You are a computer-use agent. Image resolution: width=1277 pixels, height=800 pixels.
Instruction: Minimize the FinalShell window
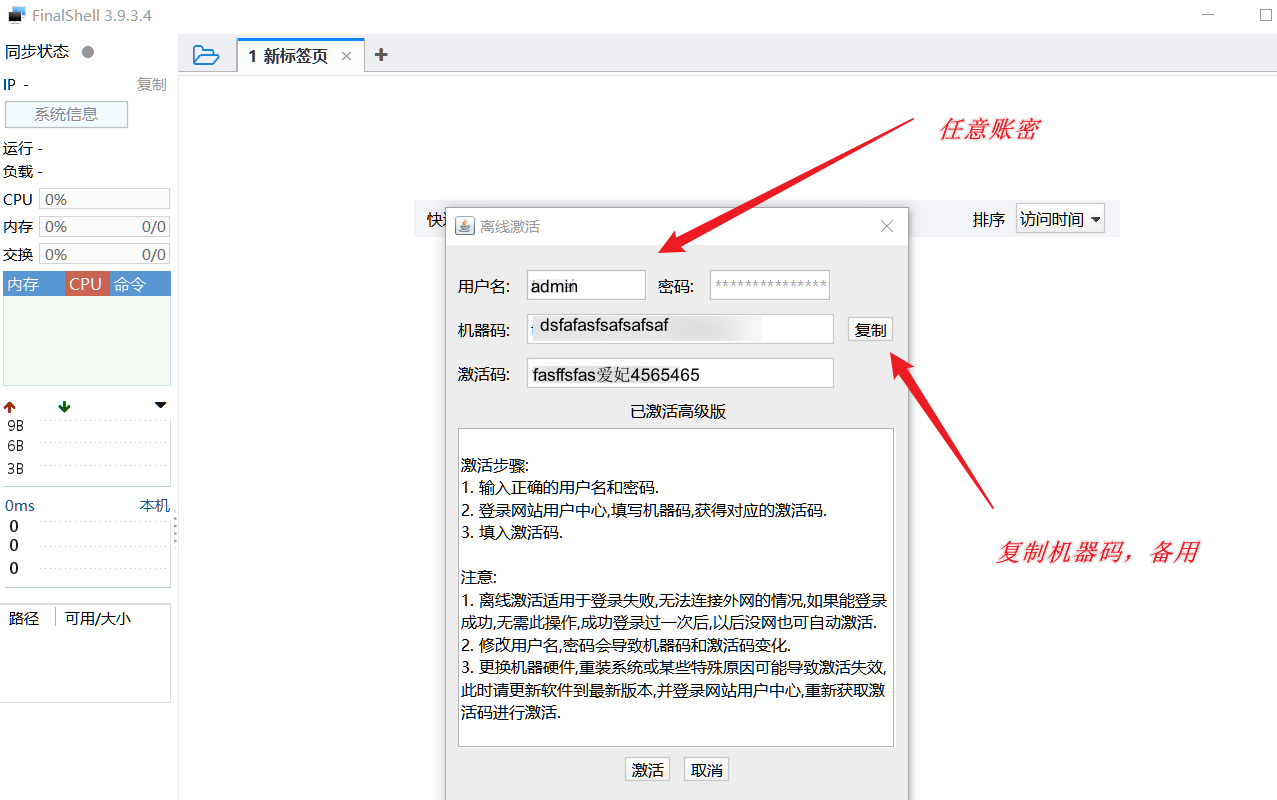(1210, 15)
